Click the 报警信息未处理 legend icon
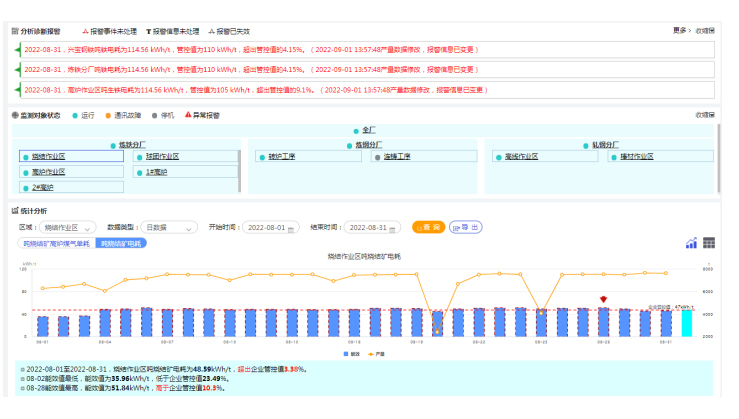 (149, 31)
